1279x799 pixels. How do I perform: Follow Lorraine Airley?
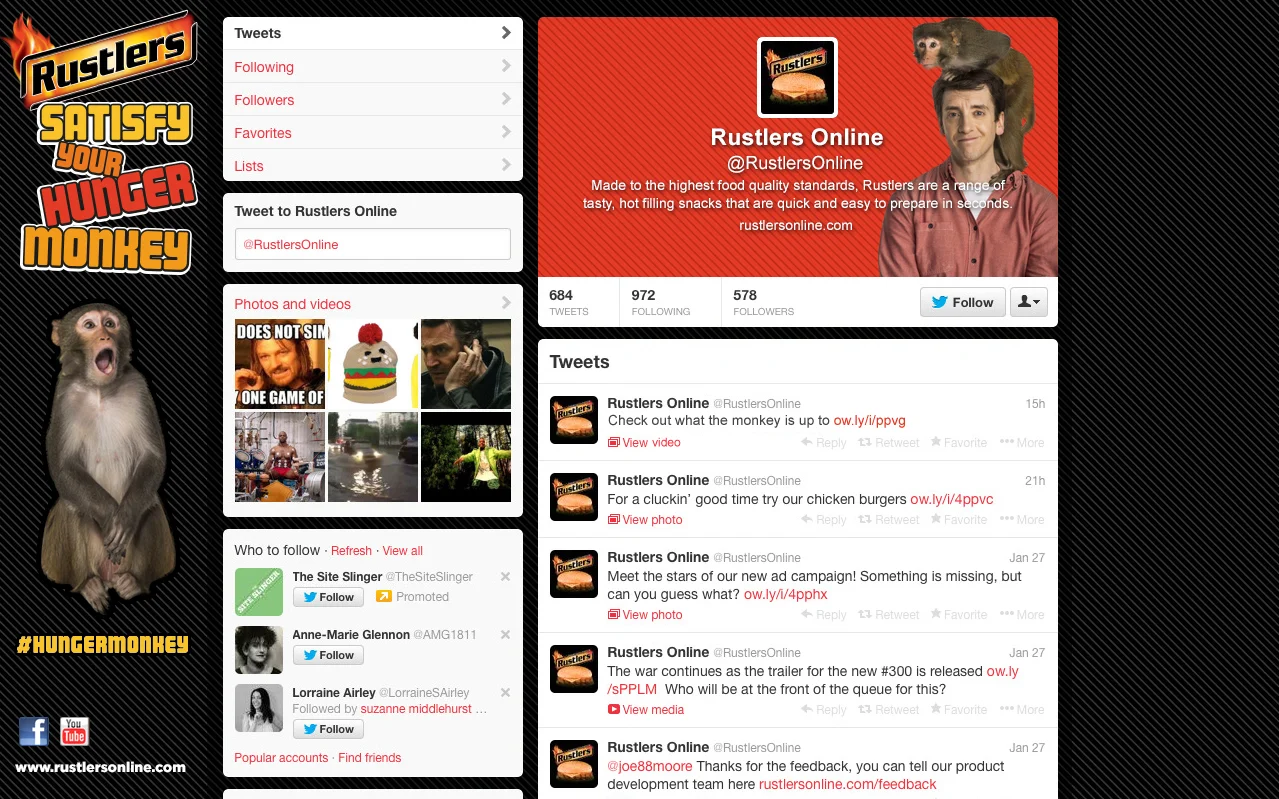click(x=328, y=729)
